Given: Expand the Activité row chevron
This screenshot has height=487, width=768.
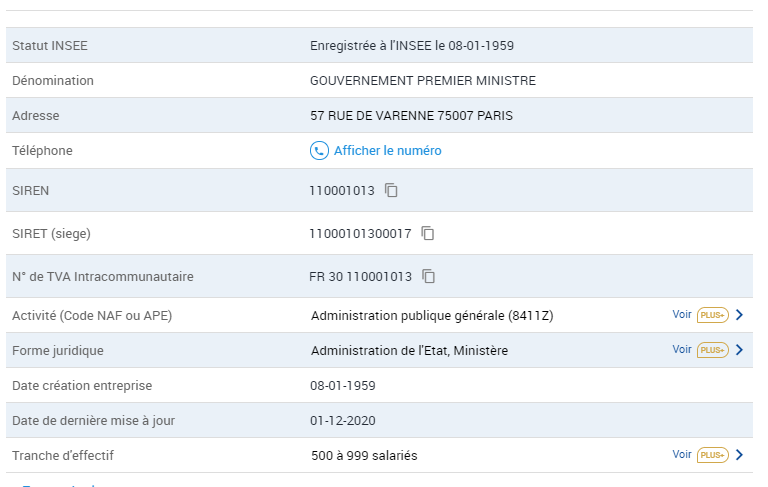Looking at the screenshot, I should click(740, 315).
